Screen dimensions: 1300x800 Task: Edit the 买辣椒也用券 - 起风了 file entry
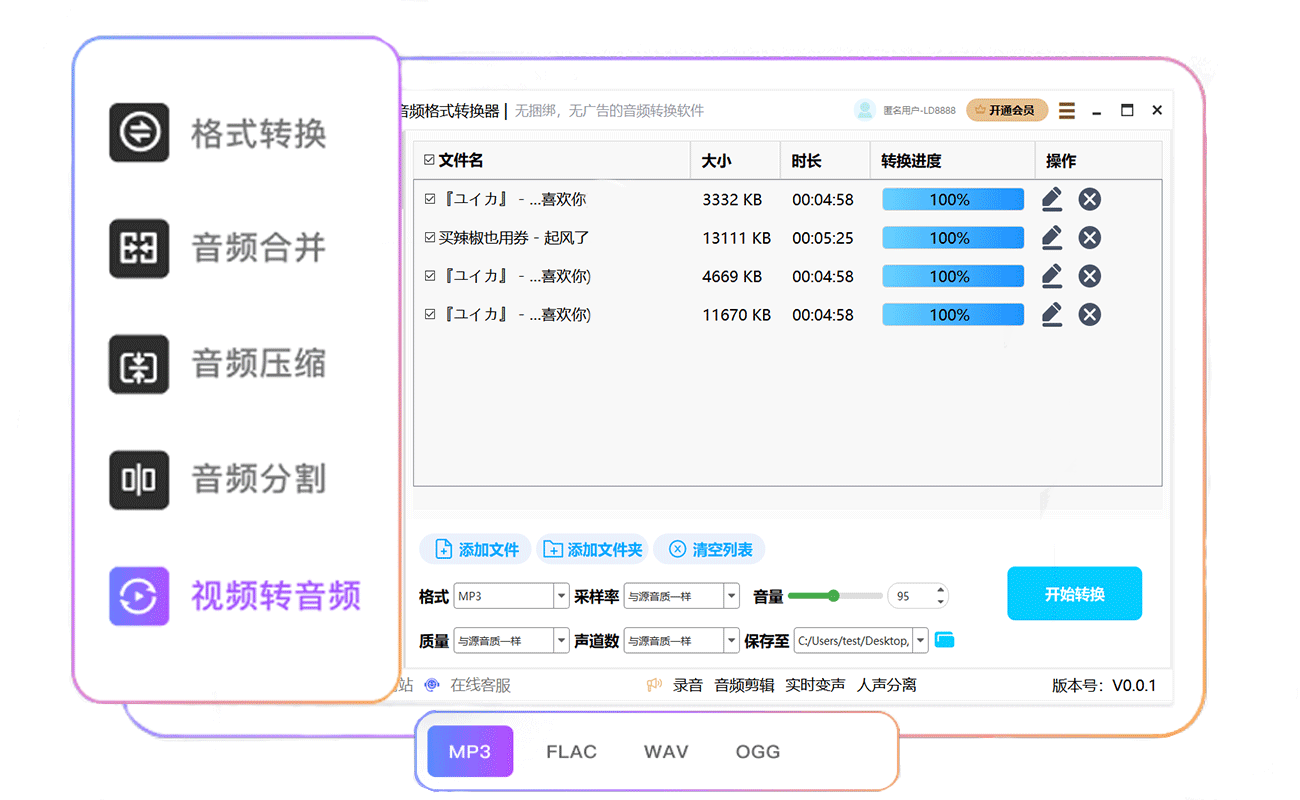(1051, 237)
